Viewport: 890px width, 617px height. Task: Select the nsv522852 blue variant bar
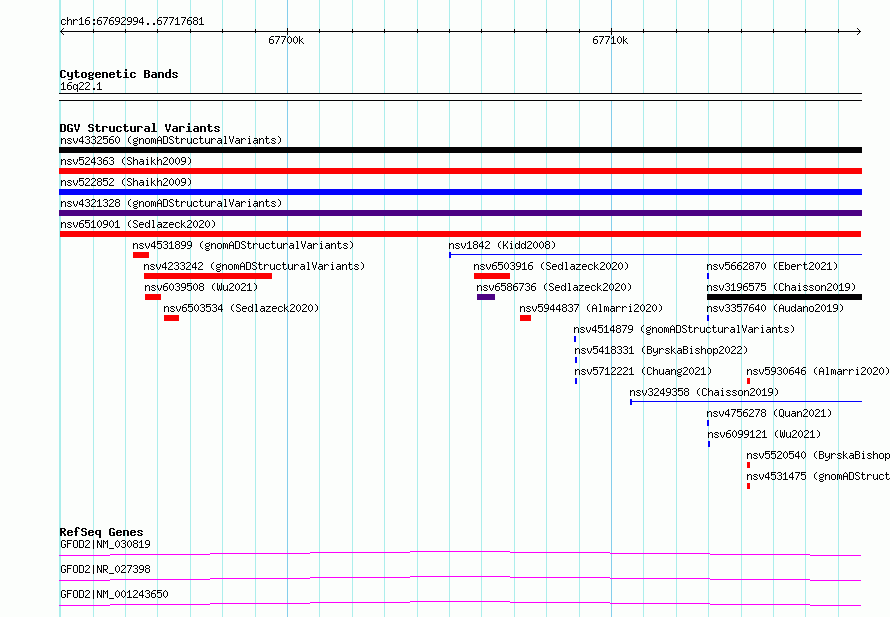point(460,192)
